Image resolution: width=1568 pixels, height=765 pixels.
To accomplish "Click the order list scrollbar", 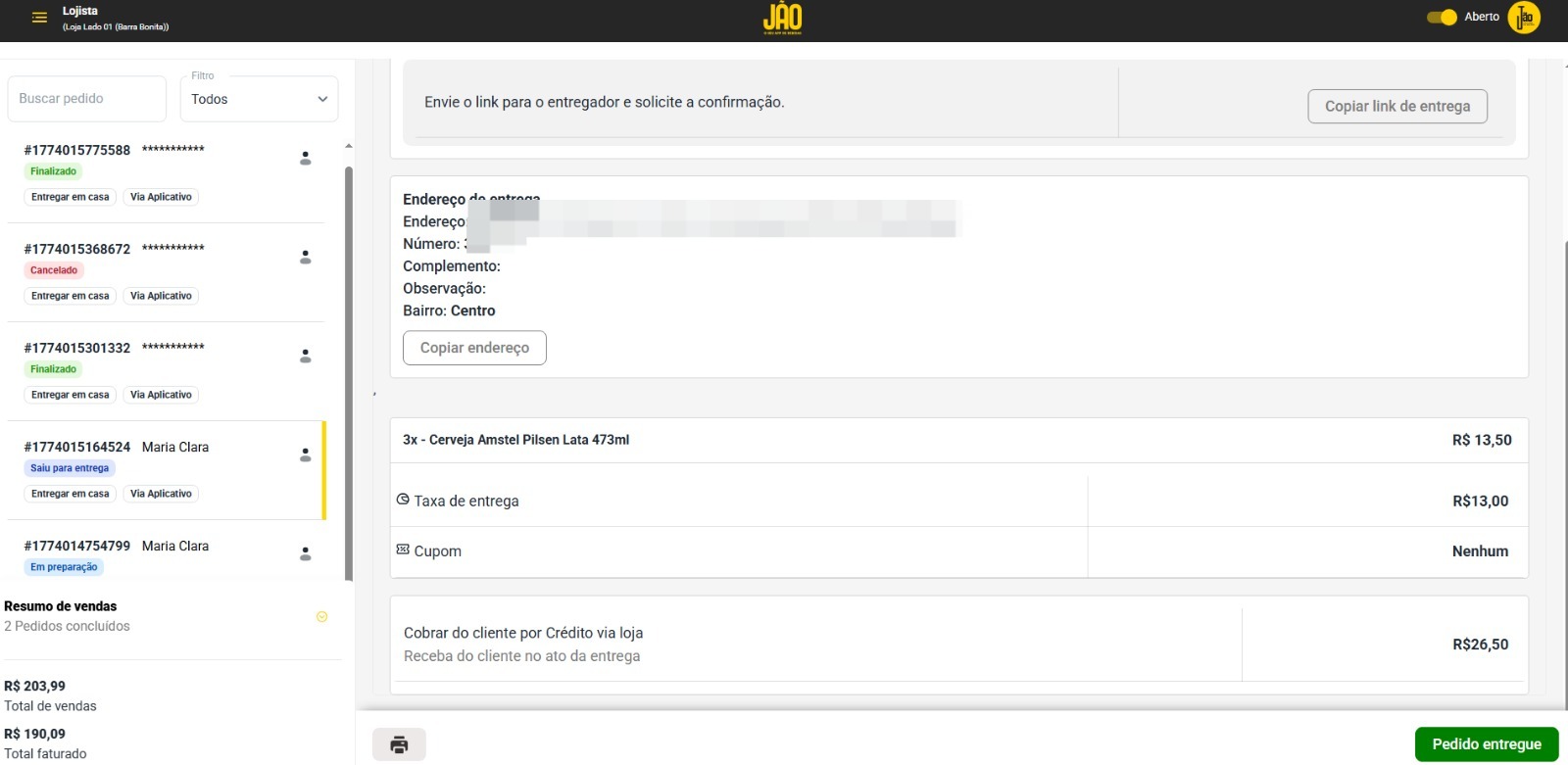I will (349, 372).
